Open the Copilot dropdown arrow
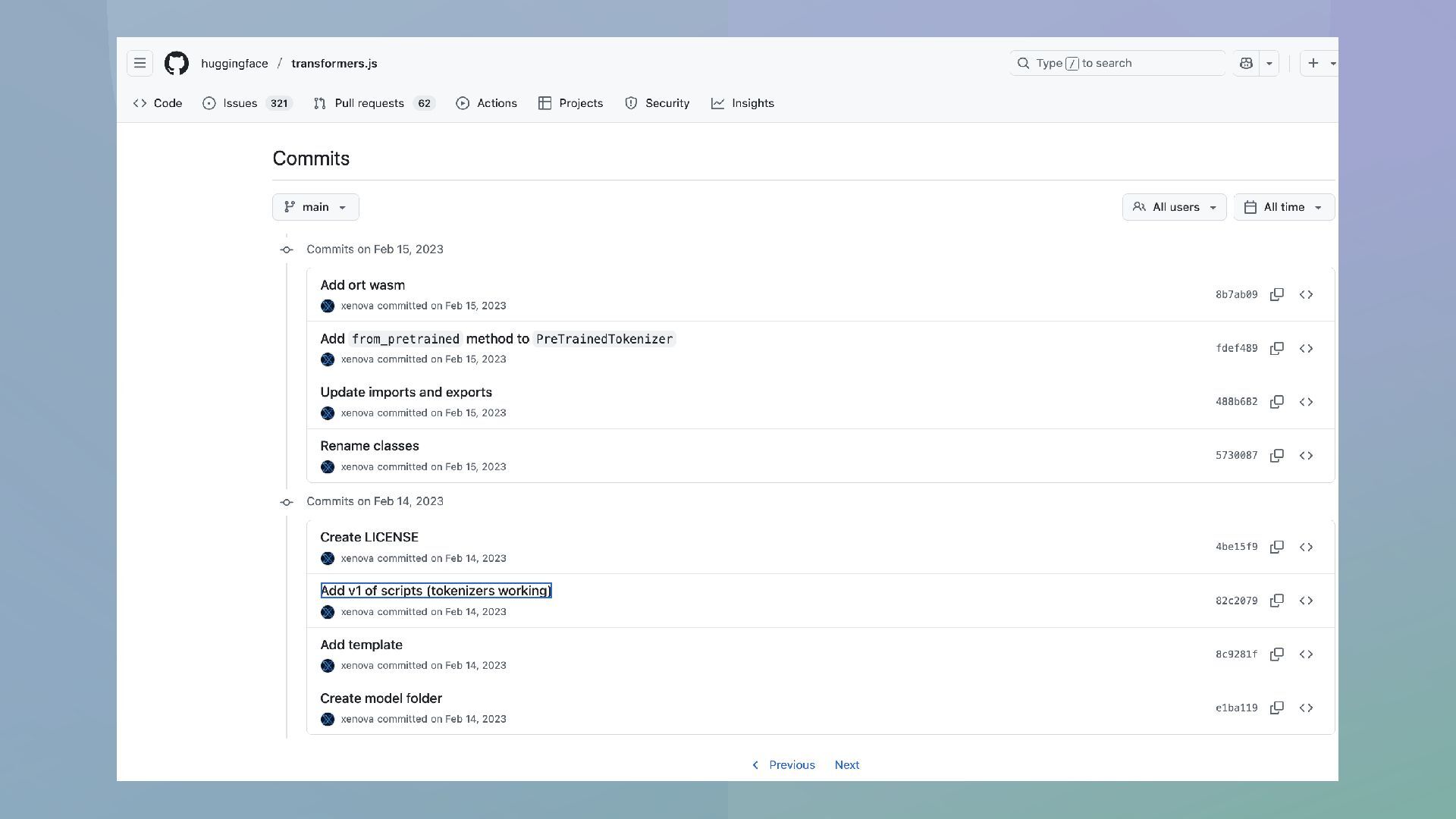1456x819 pixels. click(1269, 64)
